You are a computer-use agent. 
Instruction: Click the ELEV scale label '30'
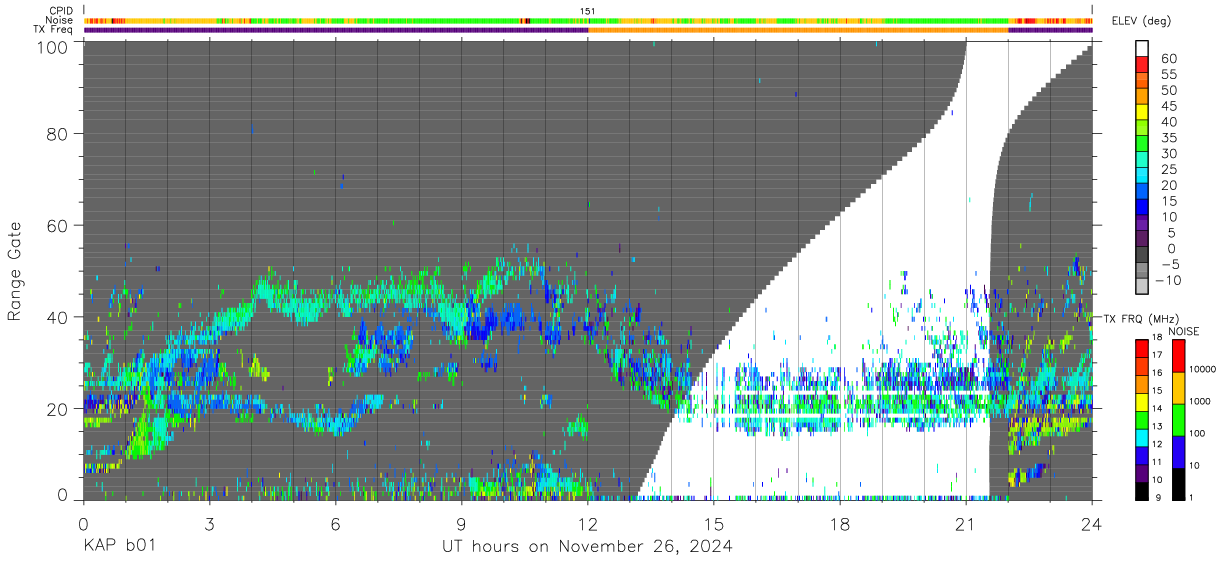(x=1168, y=153)
